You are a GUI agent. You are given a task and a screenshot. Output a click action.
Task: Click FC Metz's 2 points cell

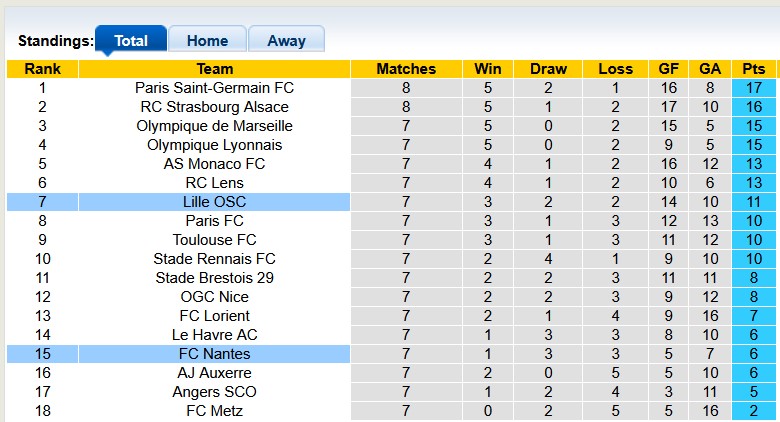pyautogui.click(x=753, y=411)
